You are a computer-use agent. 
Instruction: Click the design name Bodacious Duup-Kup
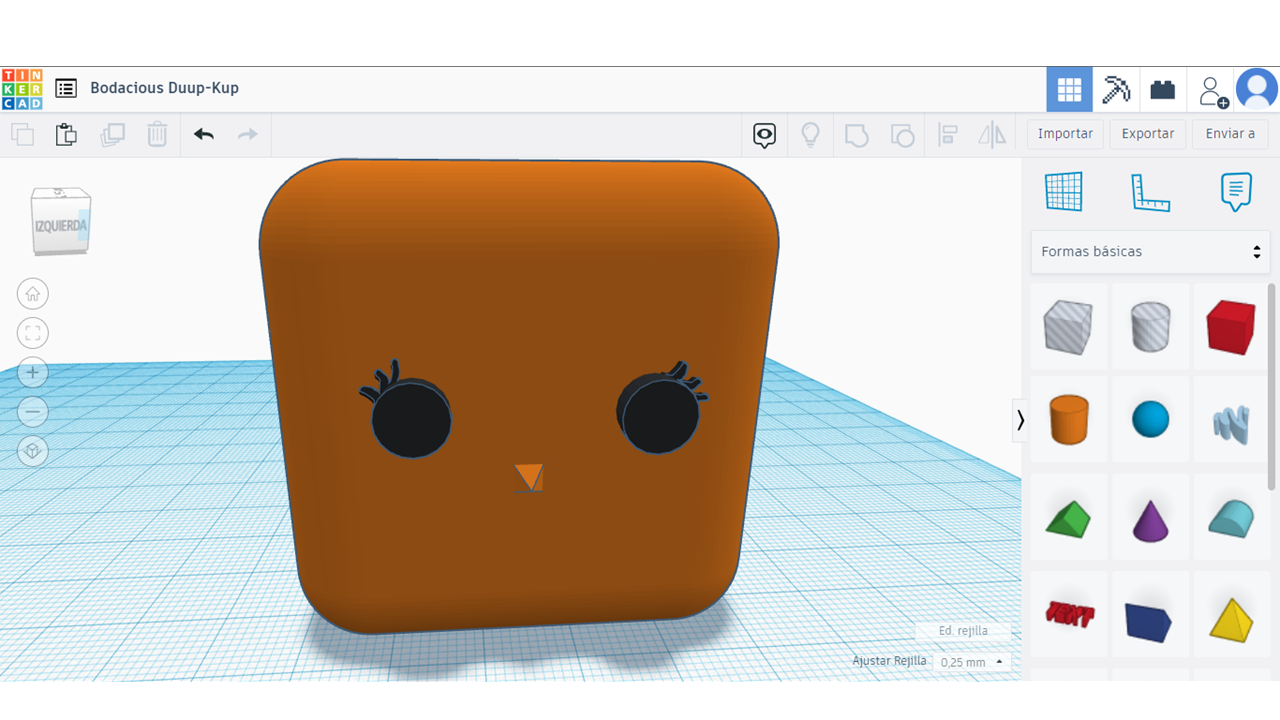pyautogui.click(x=164, y=88)
